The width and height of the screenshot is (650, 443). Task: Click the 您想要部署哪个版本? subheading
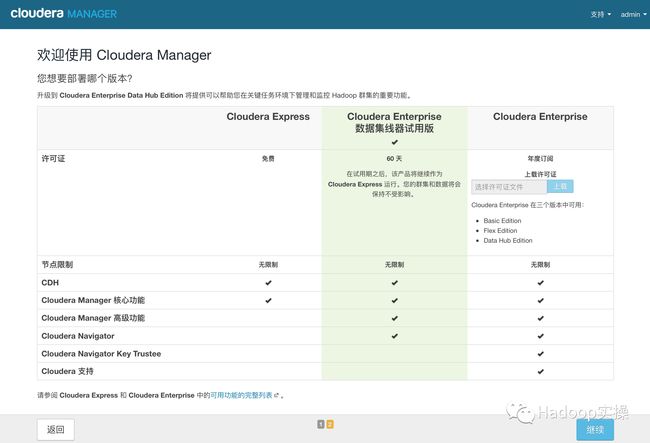[85, 78]
